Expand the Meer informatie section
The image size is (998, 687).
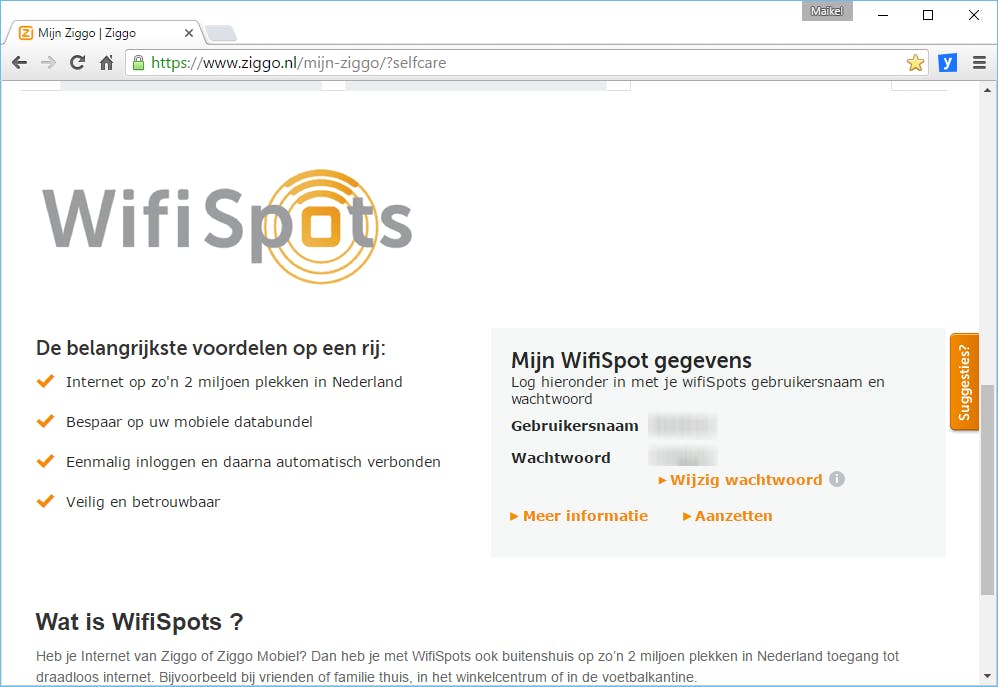point(579,515)
